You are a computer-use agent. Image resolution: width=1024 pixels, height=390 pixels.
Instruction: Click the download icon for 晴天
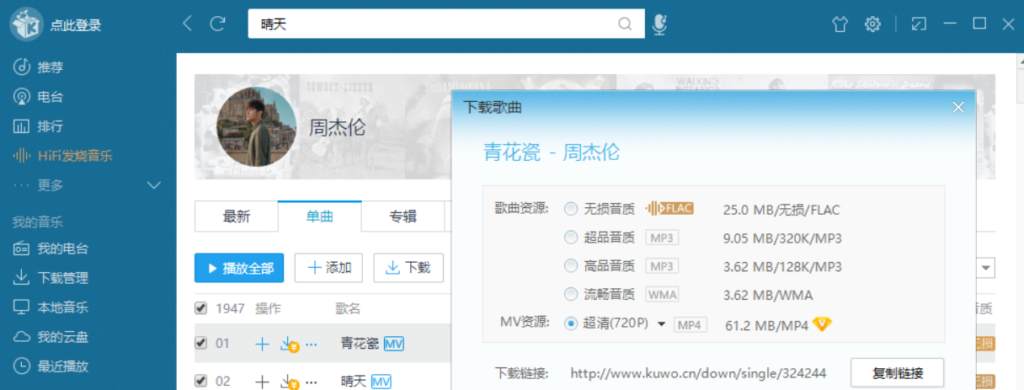288,382
